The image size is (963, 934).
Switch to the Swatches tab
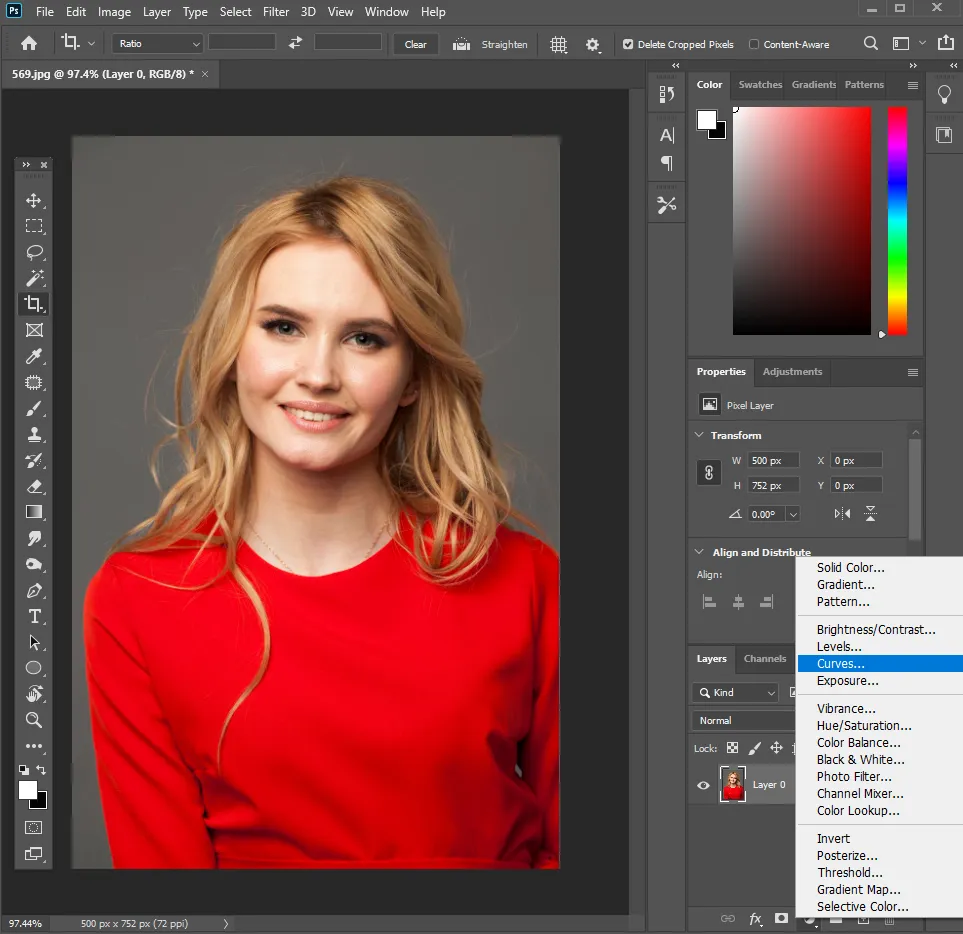(760, 85)
